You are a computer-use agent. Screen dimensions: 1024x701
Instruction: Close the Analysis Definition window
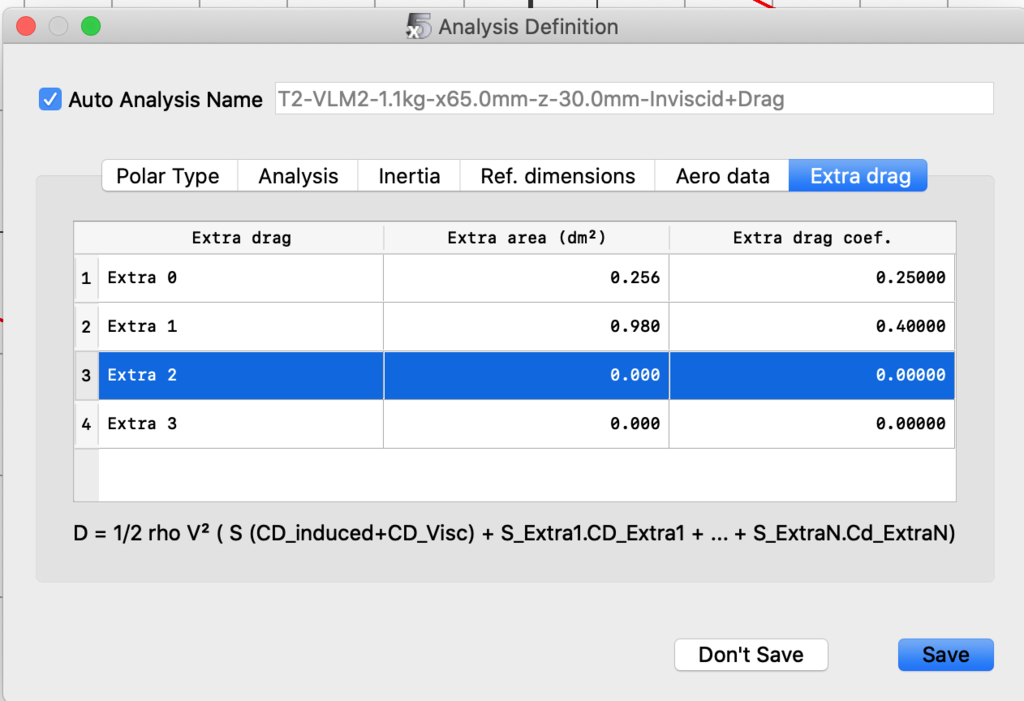[x=26, y=27]
